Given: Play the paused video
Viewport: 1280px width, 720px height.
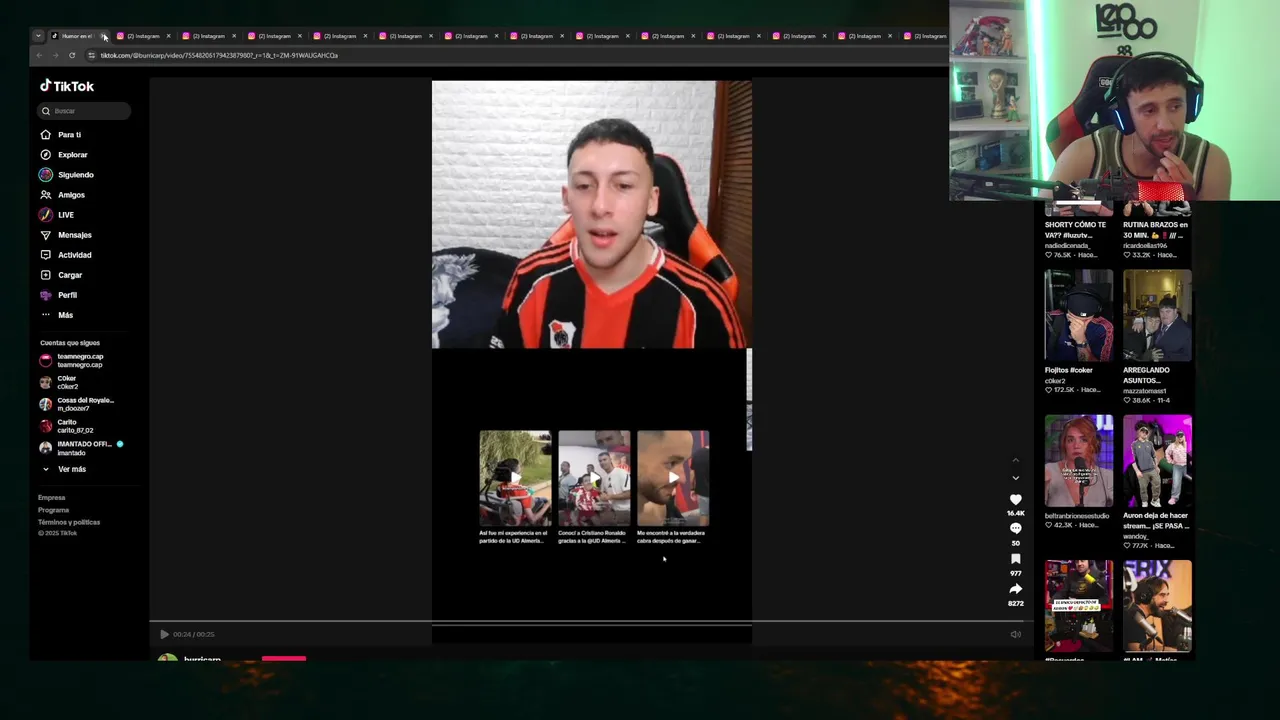Looking at the screenshot, I should pos(164,634).
